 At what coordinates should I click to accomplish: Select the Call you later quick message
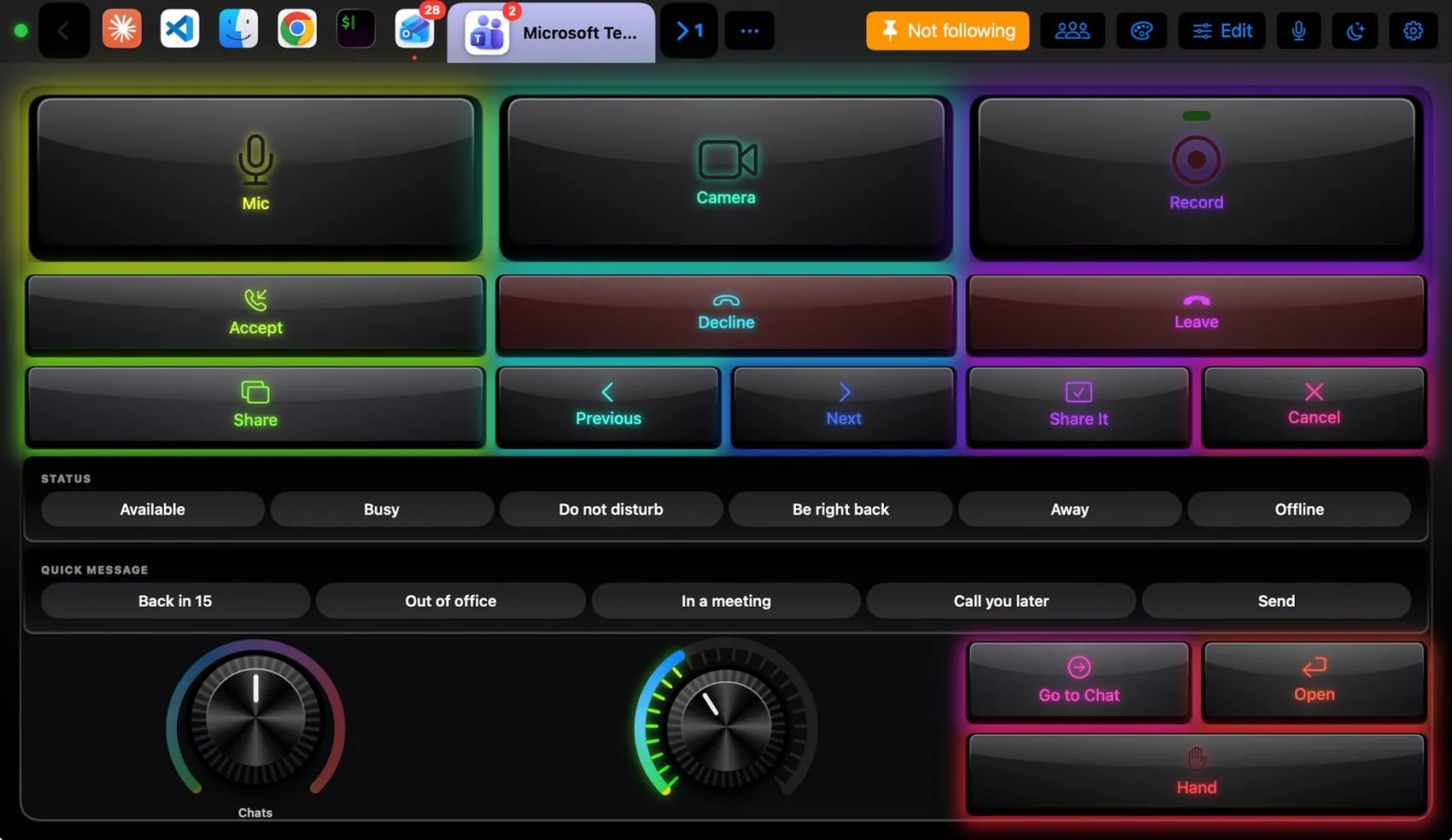coord(1001,600)
